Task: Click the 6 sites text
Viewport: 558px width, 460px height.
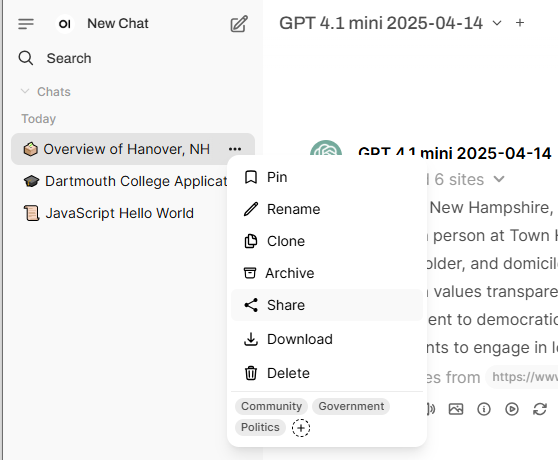Action: point(459,179)
